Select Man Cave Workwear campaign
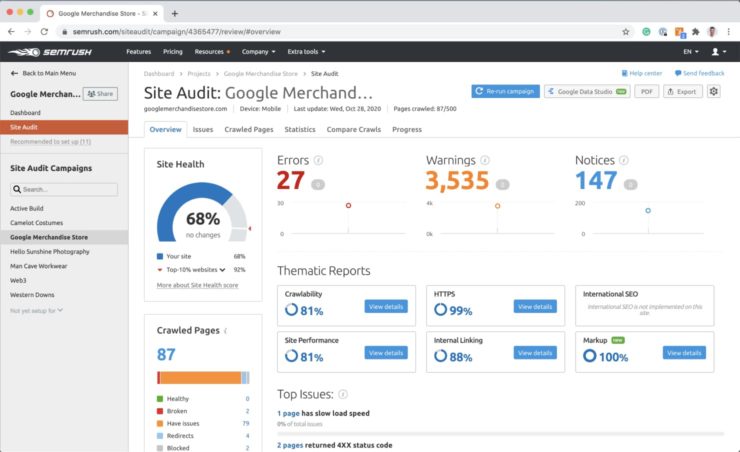The image size is (740, 452). click(39, 266)
